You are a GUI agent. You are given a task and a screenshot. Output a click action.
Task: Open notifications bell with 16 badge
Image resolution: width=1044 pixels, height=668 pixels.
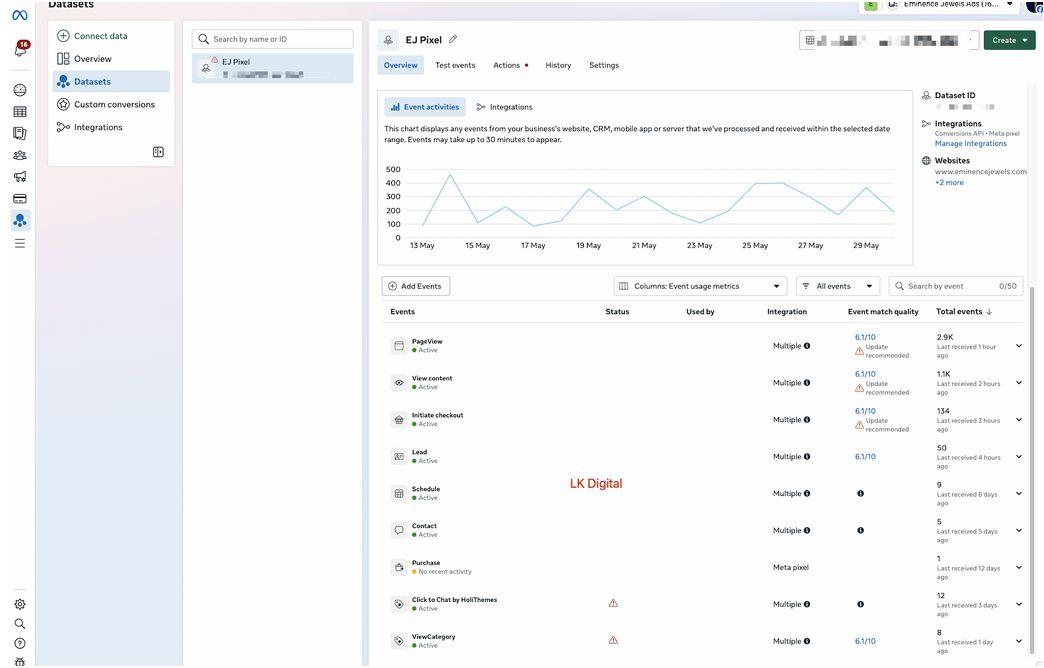(x=20, y=49)
